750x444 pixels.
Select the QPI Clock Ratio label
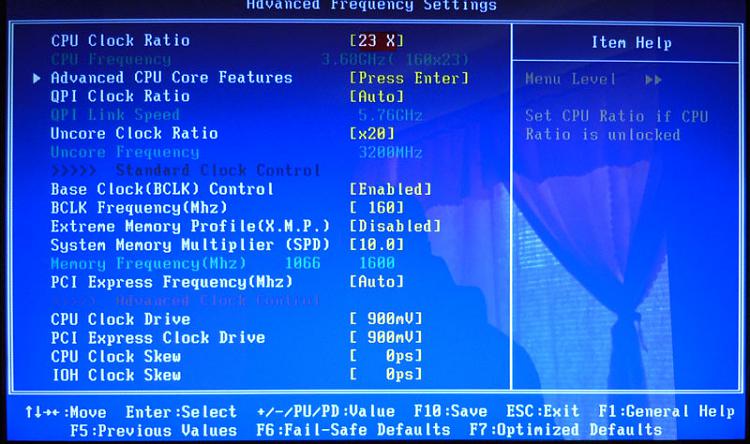point(120,96)
